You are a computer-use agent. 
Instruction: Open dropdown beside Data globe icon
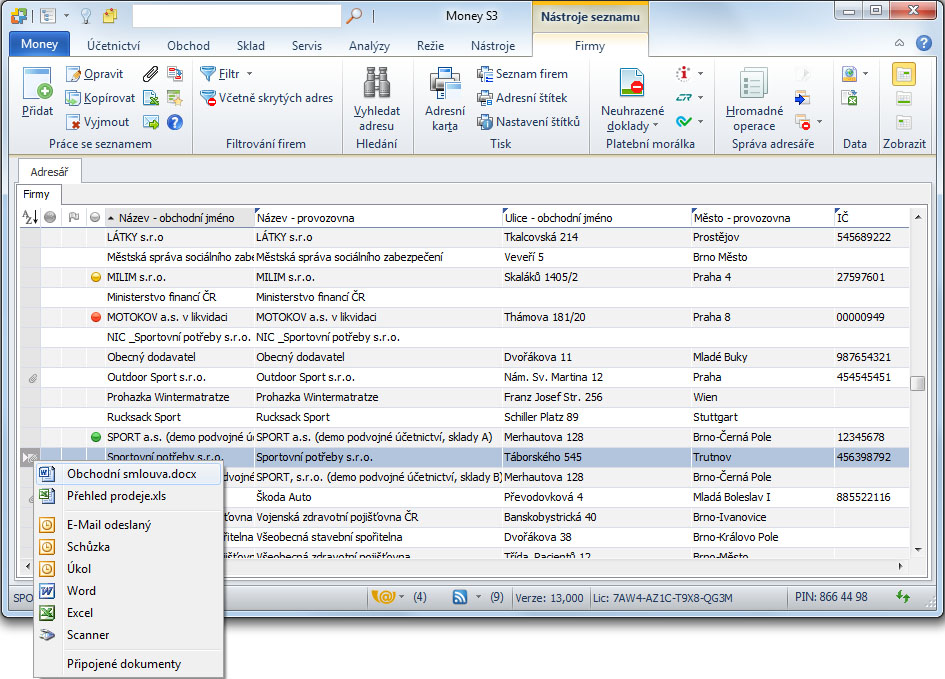click(x=865, y=74)
